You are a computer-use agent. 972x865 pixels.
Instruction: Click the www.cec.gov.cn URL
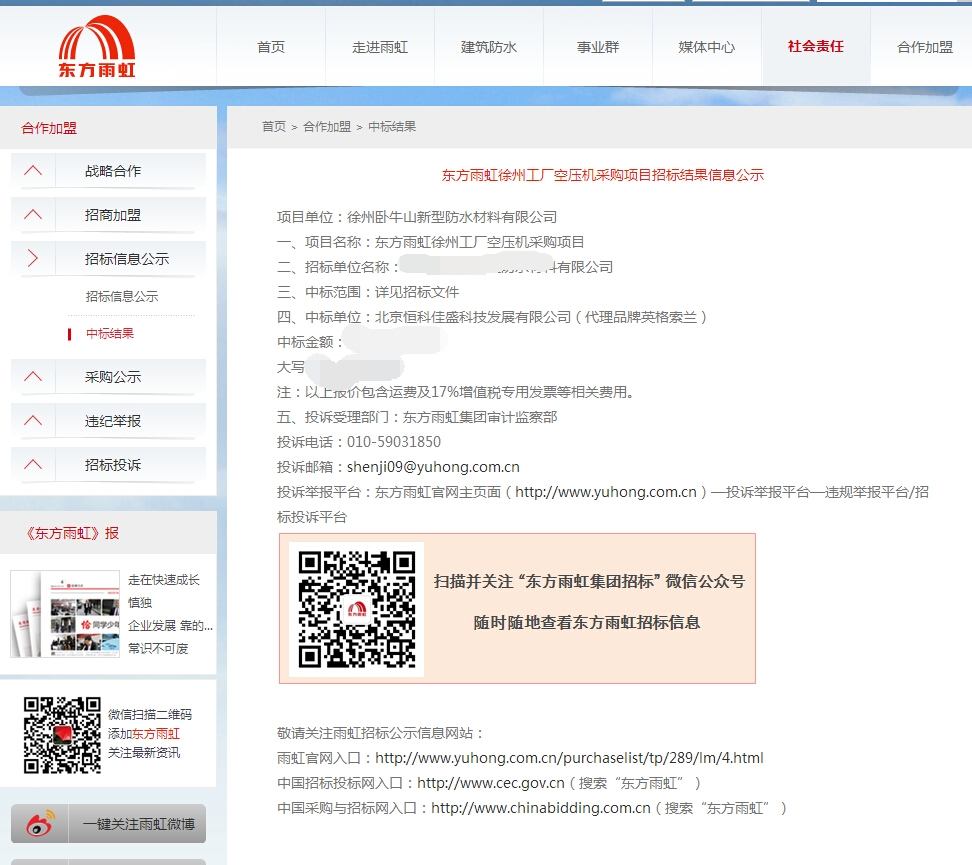[491, 783]
